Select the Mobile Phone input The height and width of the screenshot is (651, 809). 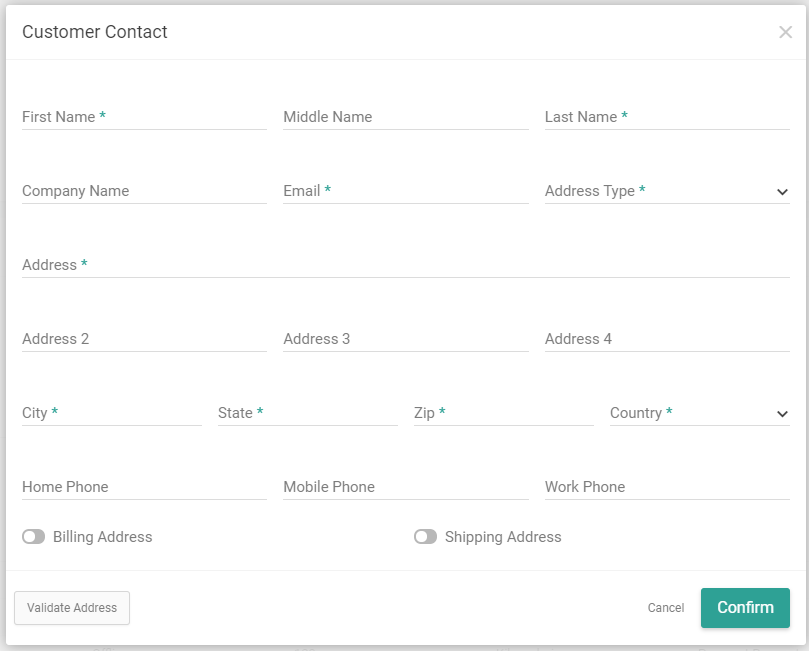[405, 487]
